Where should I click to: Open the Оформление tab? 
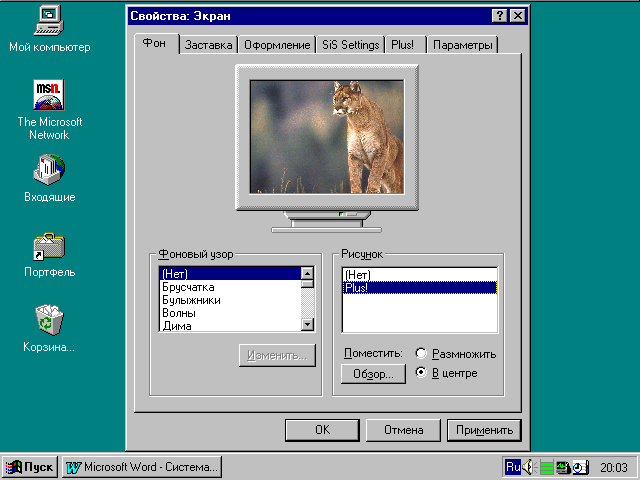277,44
